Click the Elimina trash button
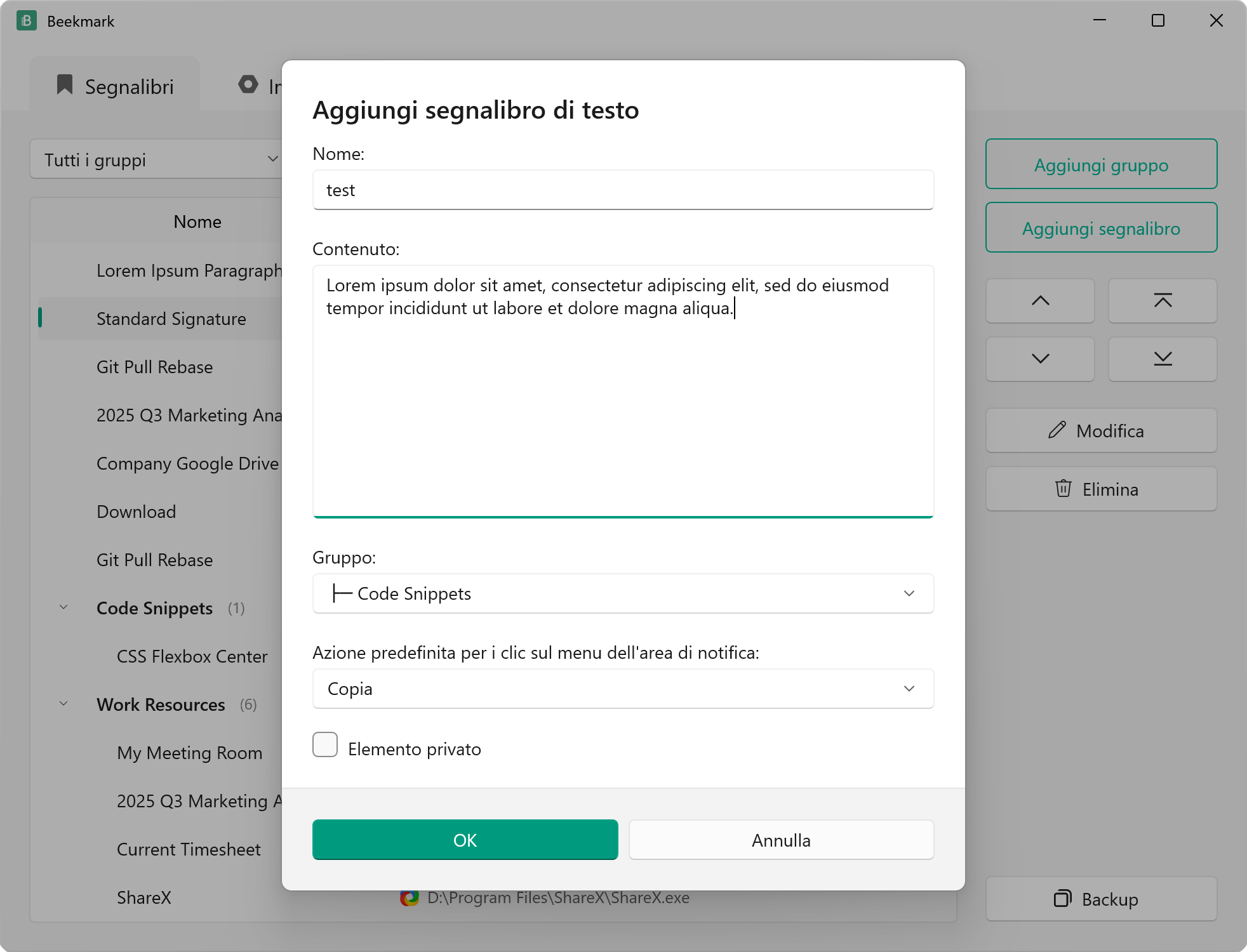 [1101, 489]
